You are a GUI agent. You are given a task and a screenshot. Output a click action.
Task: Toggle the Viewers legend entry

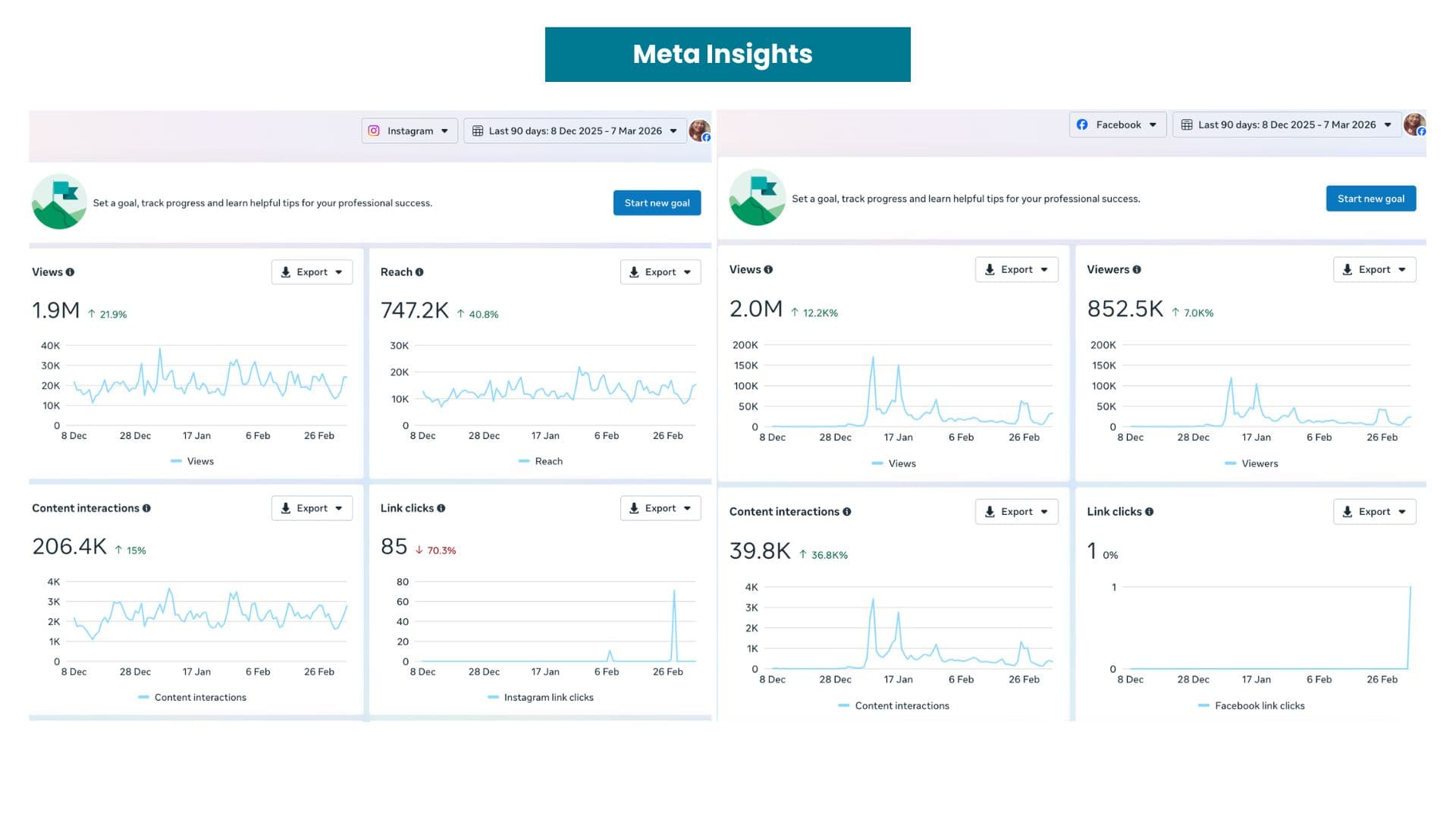tap(1251, 463)
